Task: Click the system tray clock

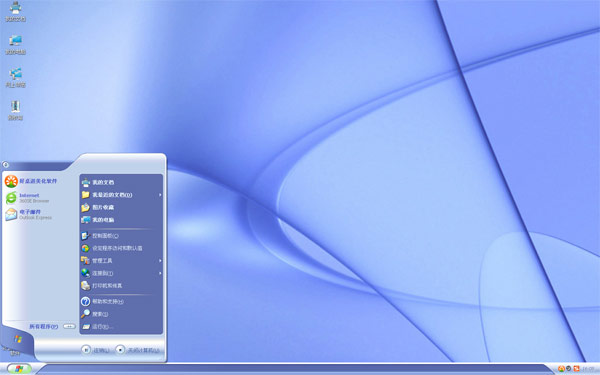Action: [589, 369]
